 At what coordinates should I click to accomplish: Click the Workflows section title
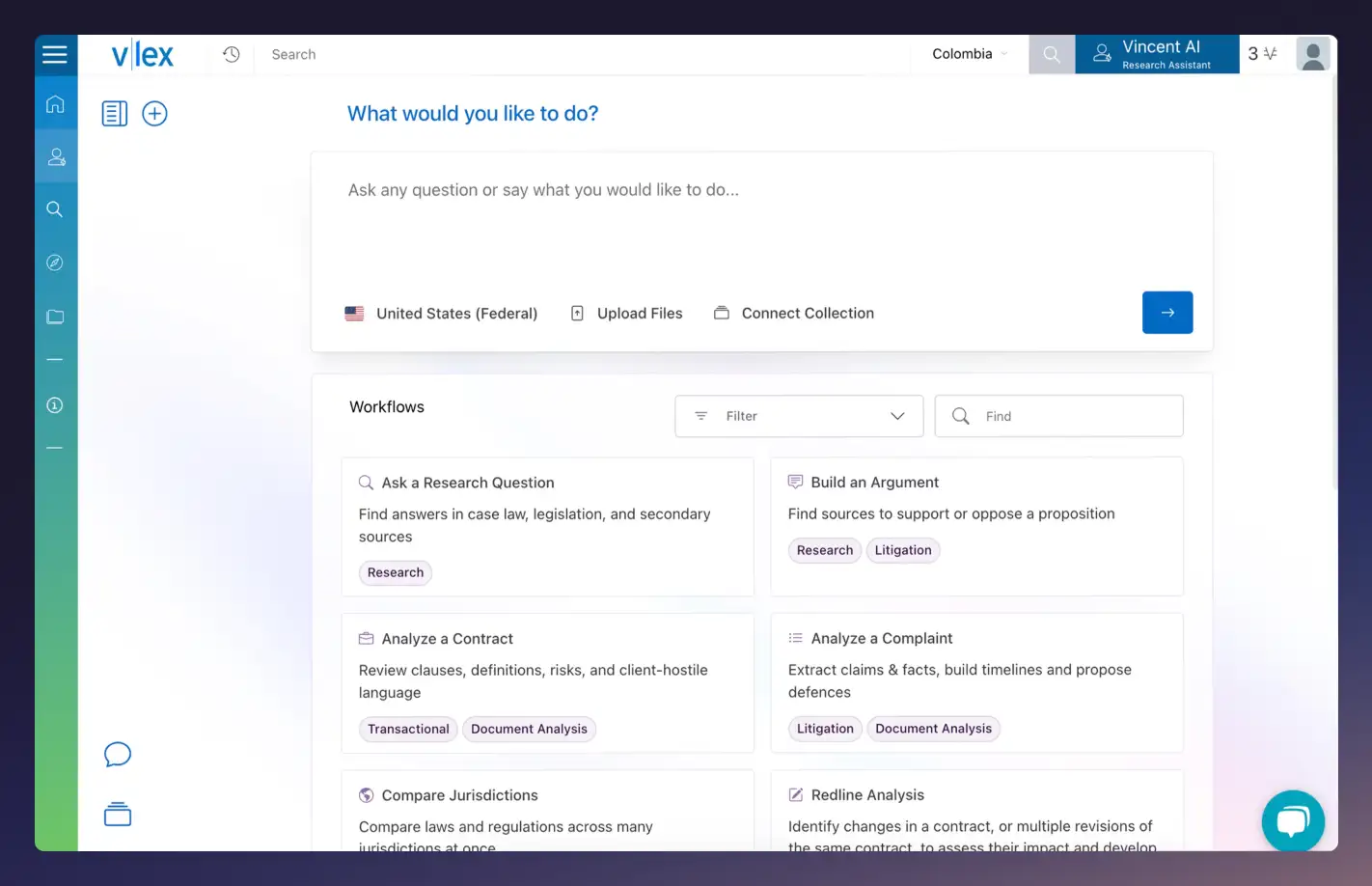[387, 407]
